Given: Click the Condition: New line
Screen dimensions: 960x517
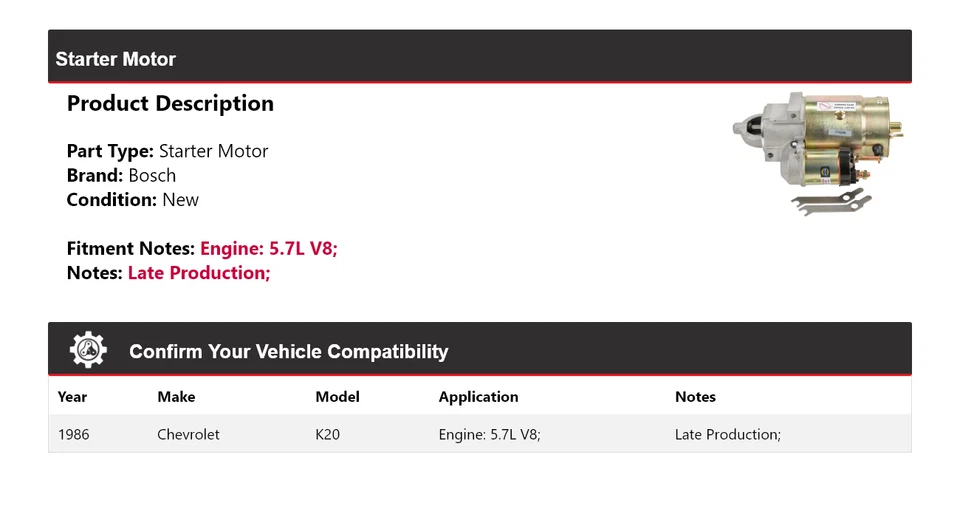Looking at the screenshot, I should 132,200.
